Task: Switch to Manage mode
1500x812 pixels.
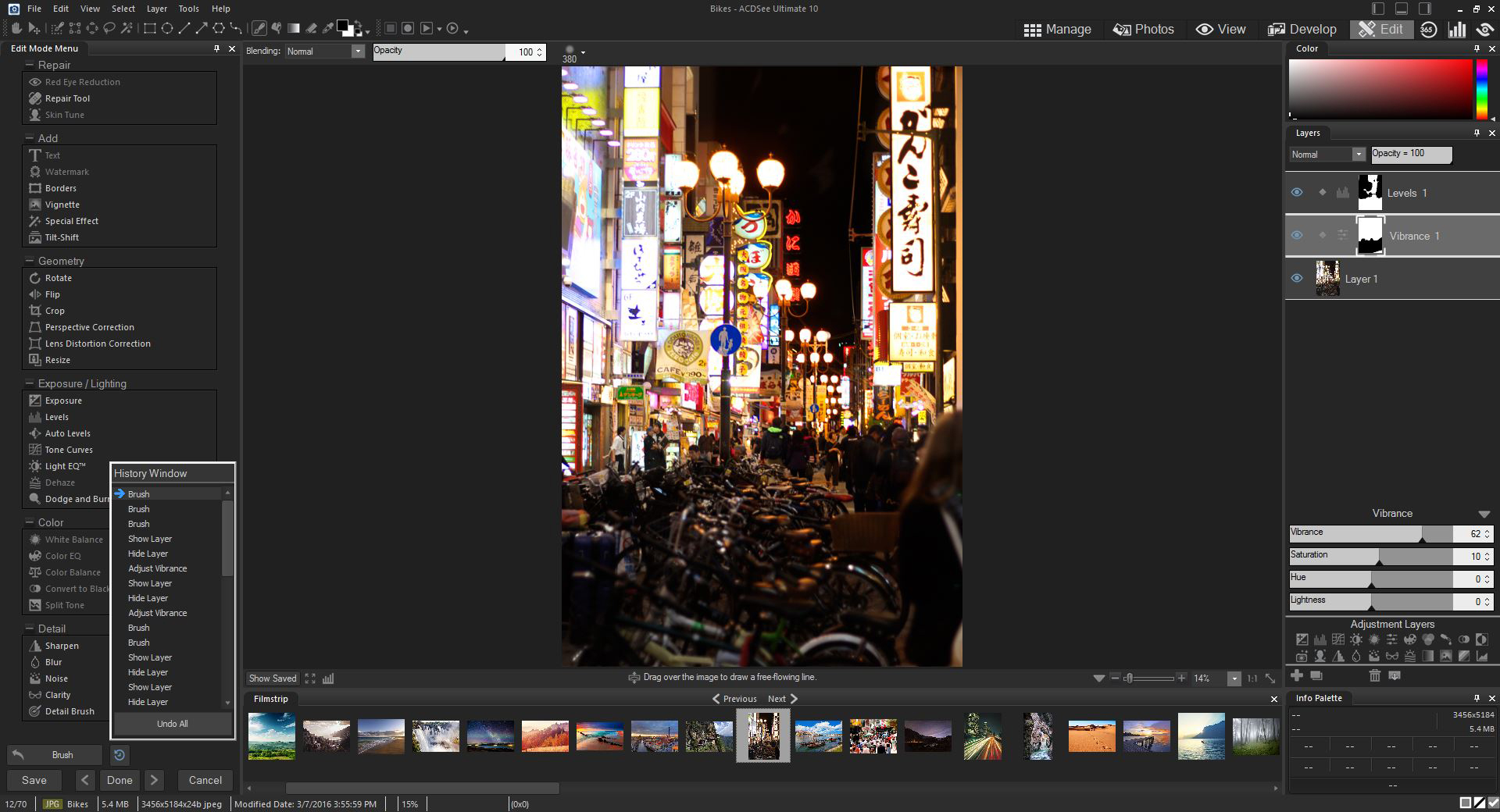Action: [1057, 29]
